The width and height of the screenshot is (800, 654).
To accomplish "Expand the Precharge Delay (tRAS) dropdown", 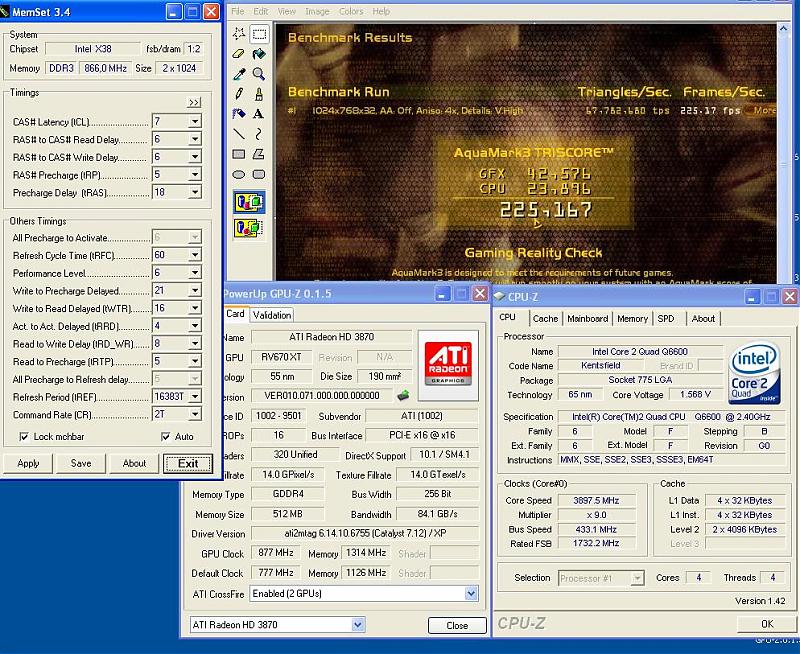I will coord(195,192).
